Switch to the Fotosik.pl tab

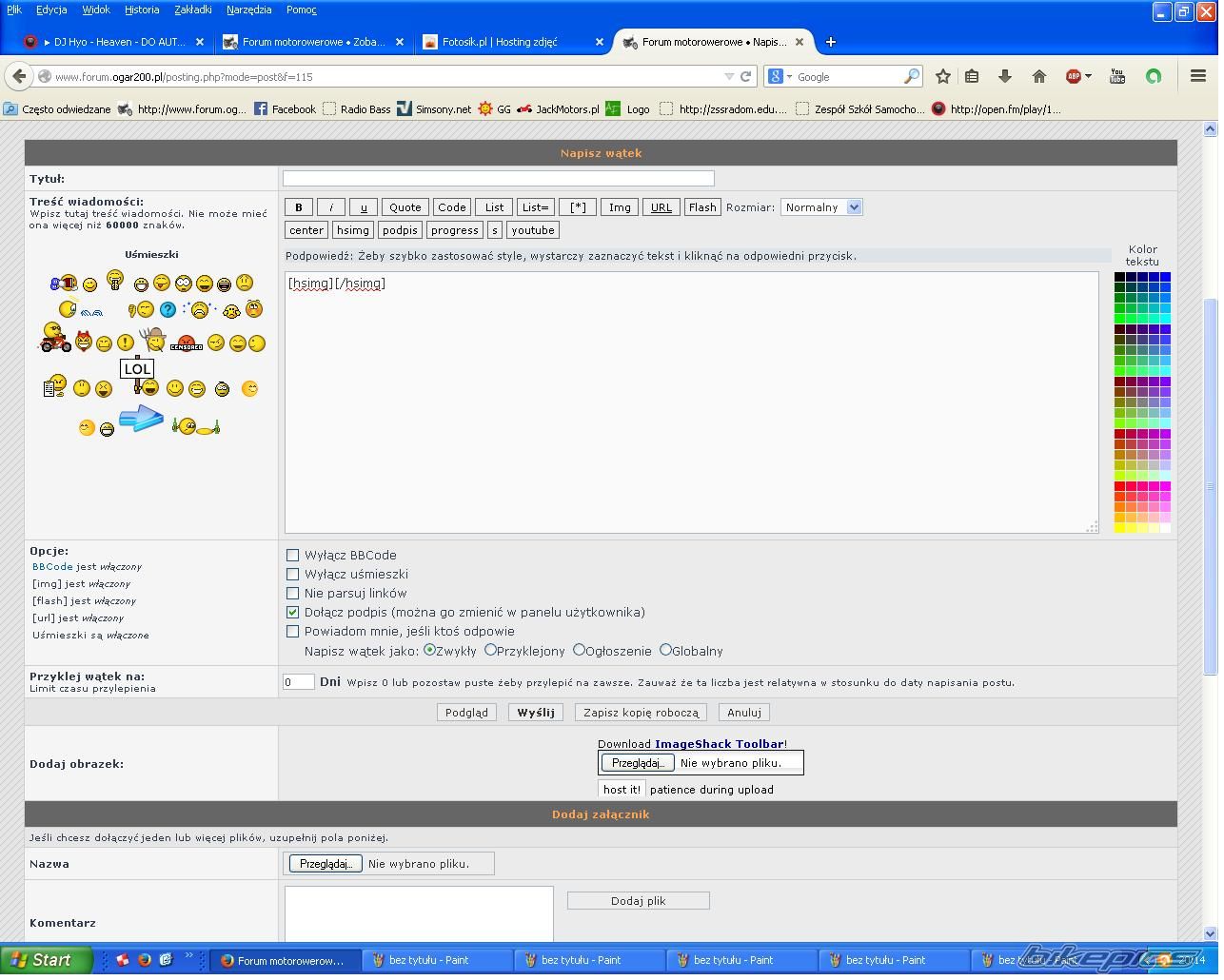point(500,42)
